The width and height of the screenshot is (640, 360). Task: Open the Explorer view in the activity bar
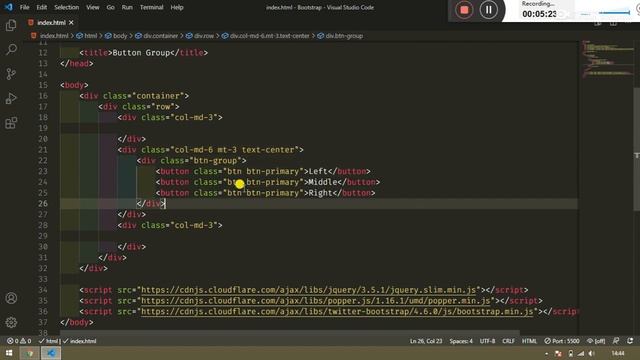(11, 25)
